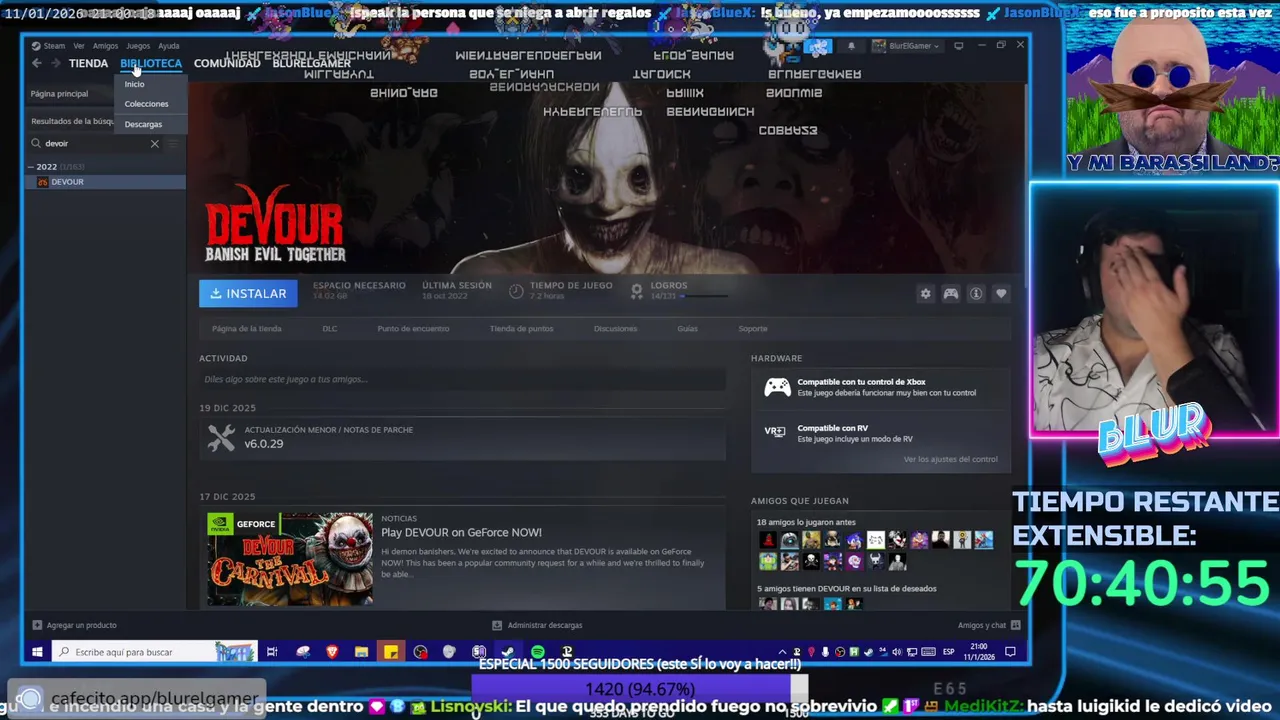Choose Descargas in Biblioteca dropdown
Viewport: 1280px width, 720px height.
point(143,124)
